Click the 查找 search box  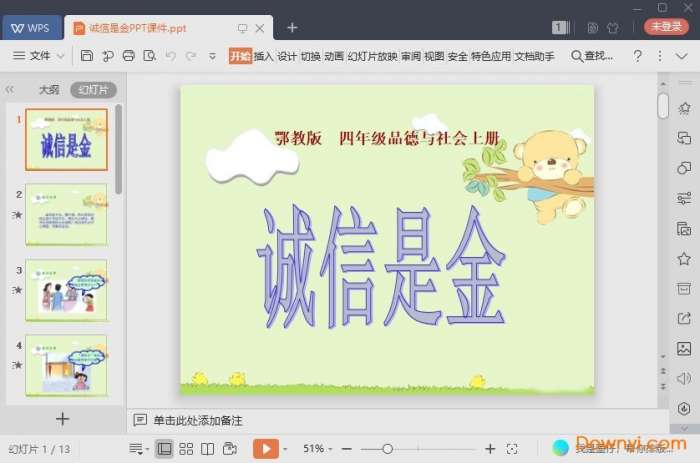592,56
